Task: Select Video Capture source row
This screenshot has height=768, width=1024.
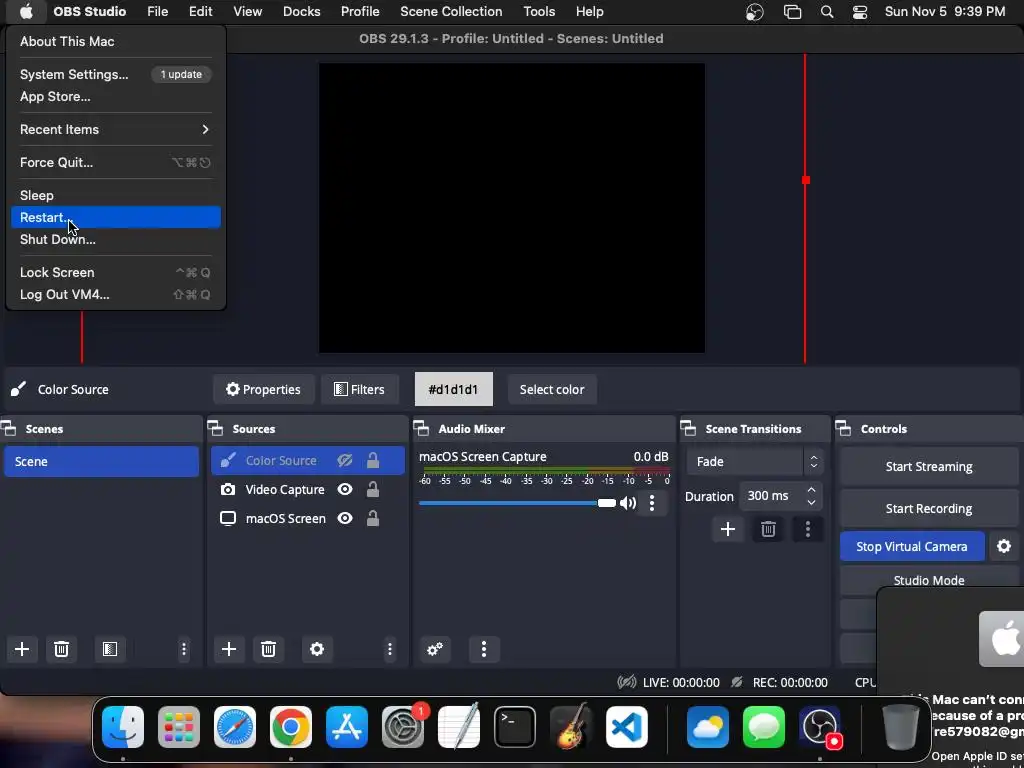Action: [308, 490]
